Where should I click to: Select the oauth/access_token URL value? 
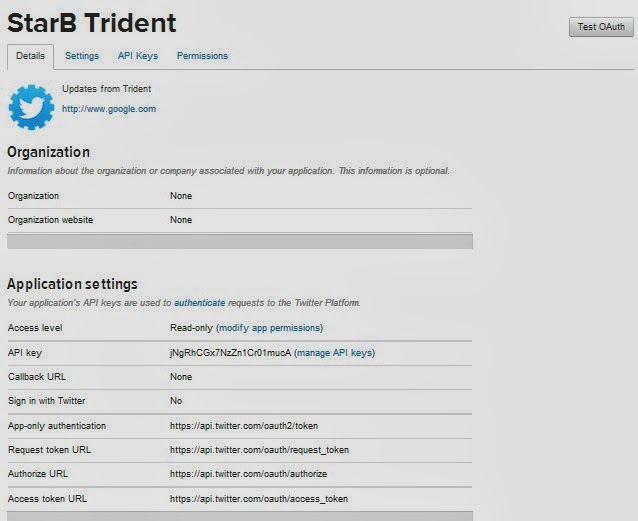coord(259,499)
